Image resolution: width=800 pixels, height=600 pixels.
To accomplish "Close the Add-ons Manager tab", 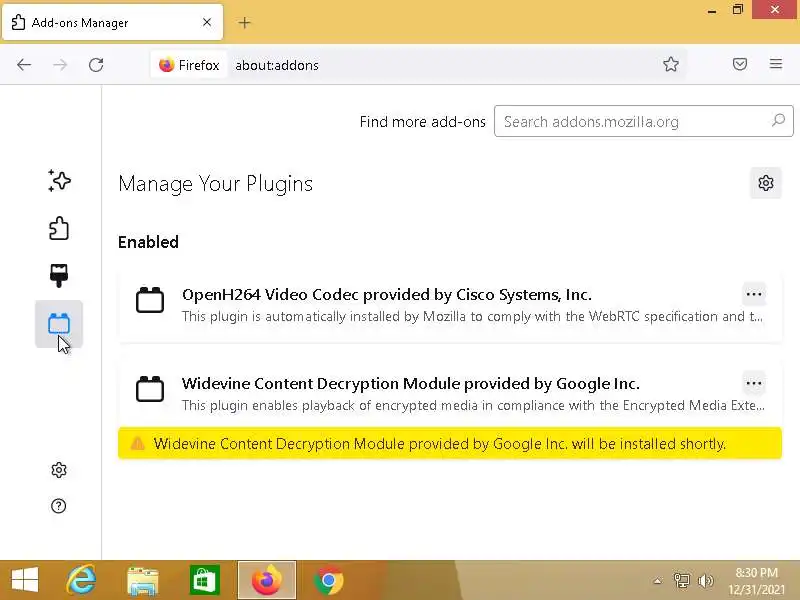I will click(x=207, y=22).
